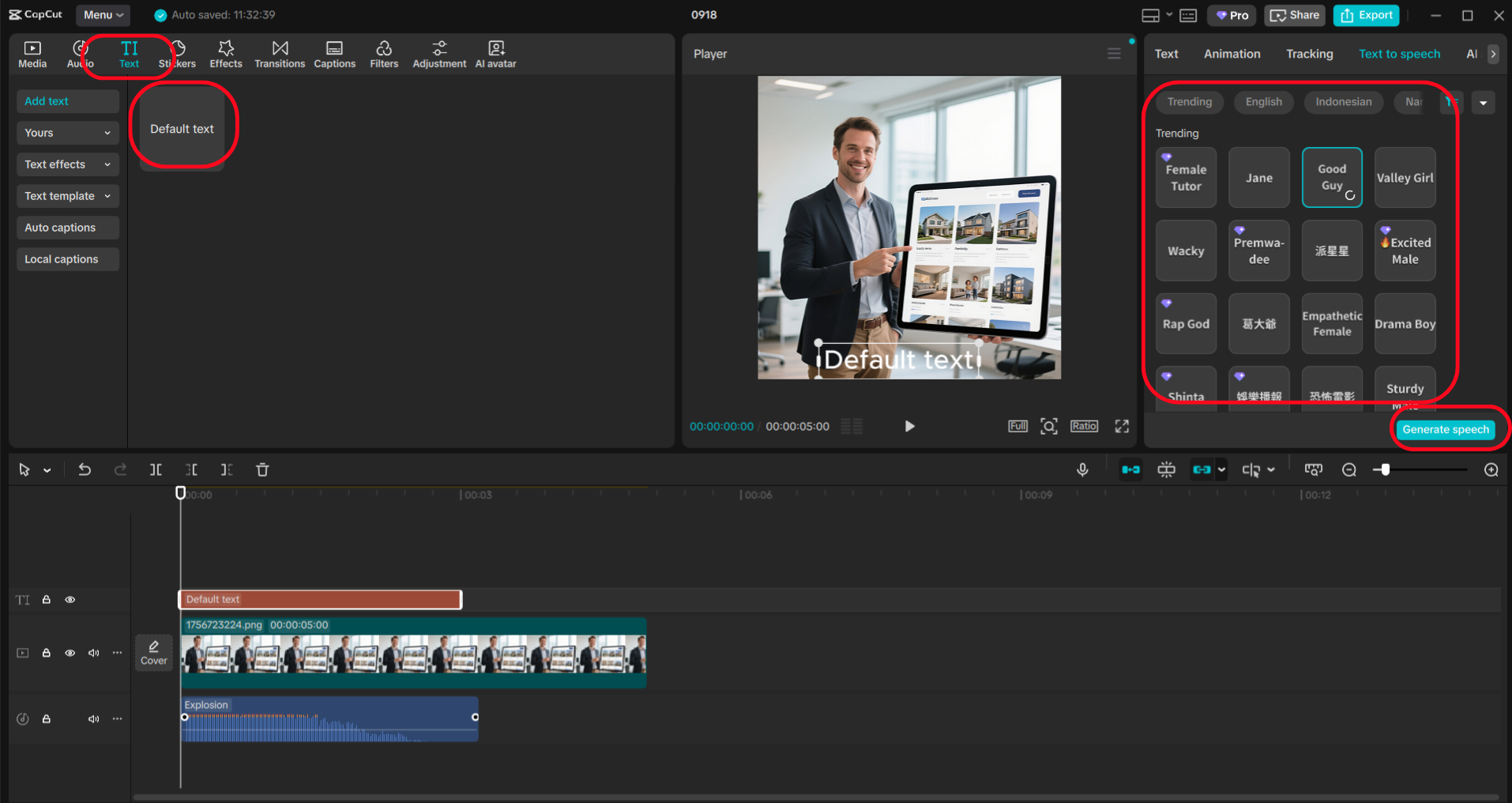Select the AI avatar panel icon
Image resolution: width=1512 pixels, height=803 pixels.
tap(495, 54)
